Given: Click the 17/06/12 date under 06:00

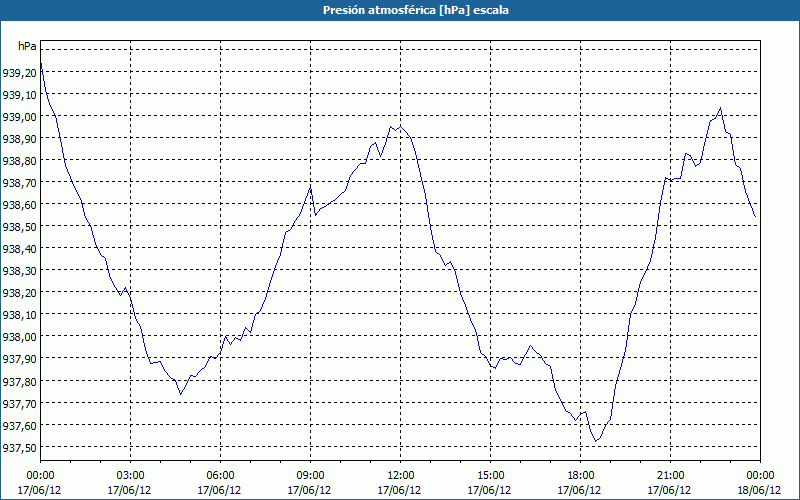Looking at the screenshot, I should coord(220,490).
